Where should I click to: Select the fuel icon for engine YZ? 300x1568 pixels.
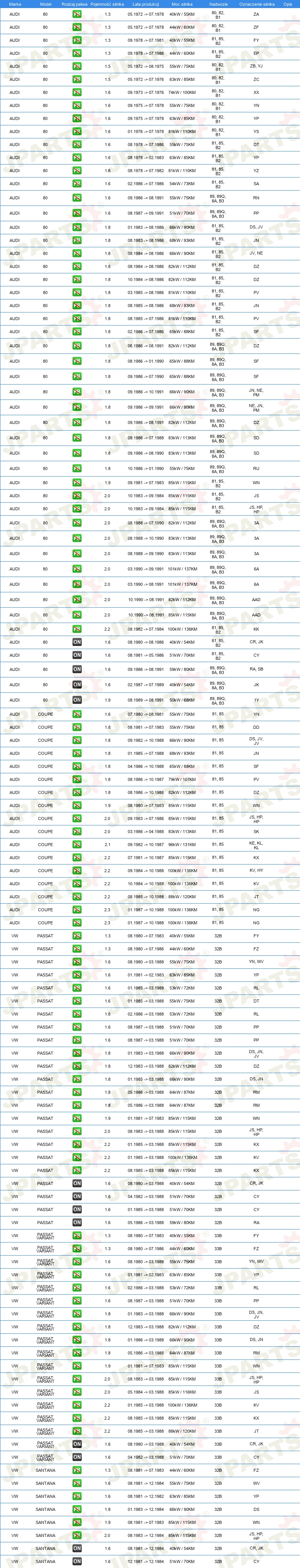pyautogui.click(x=77, y=171)
